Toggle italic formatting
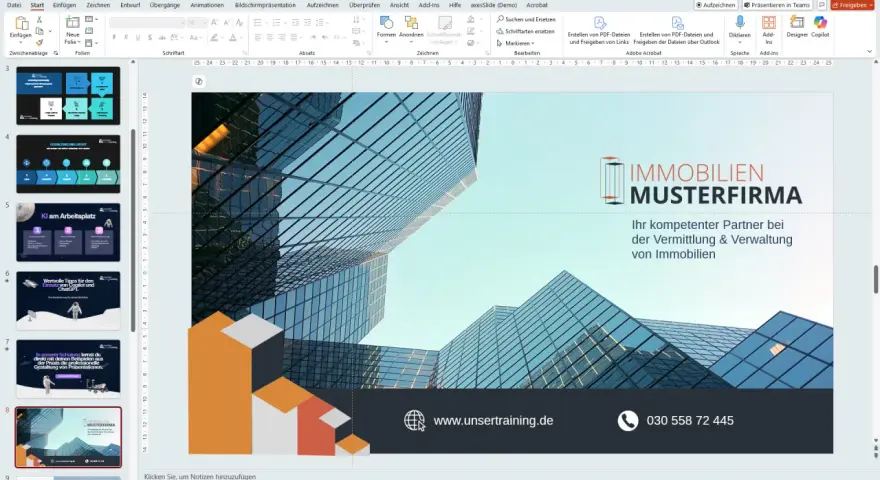 (126, 38)
